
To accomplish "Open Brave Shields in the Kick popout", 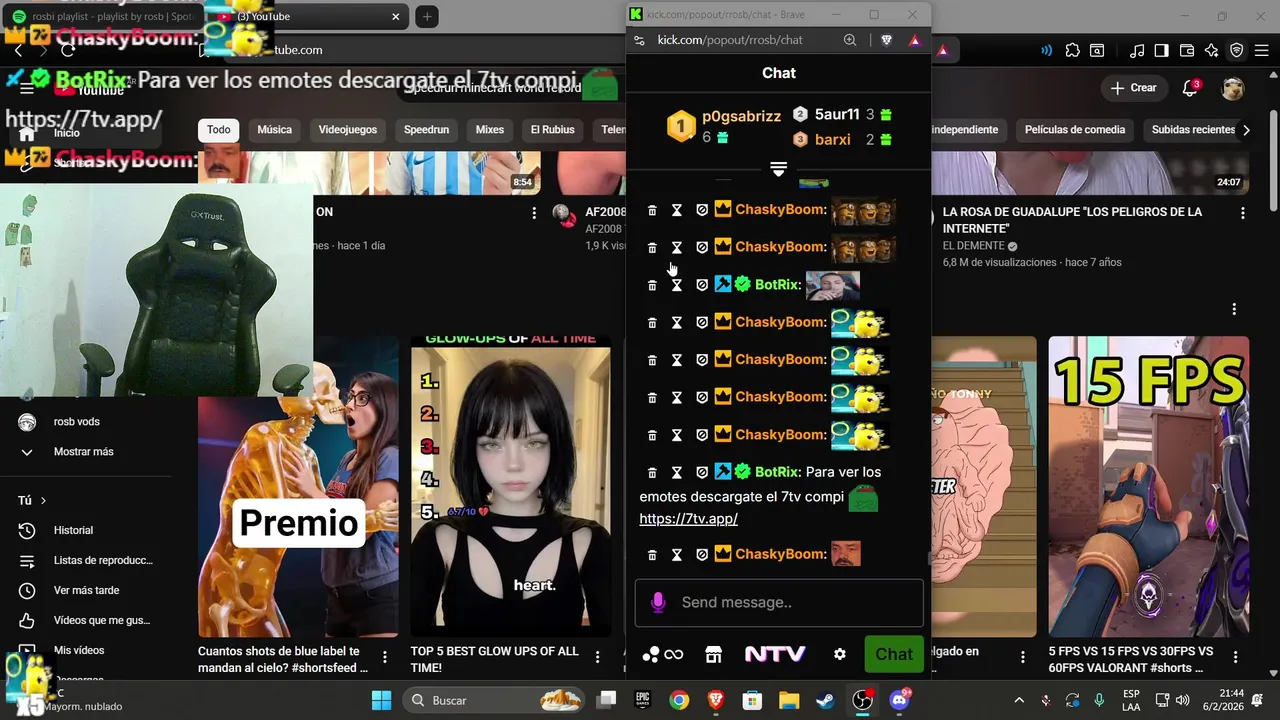I will pos(886,40).
